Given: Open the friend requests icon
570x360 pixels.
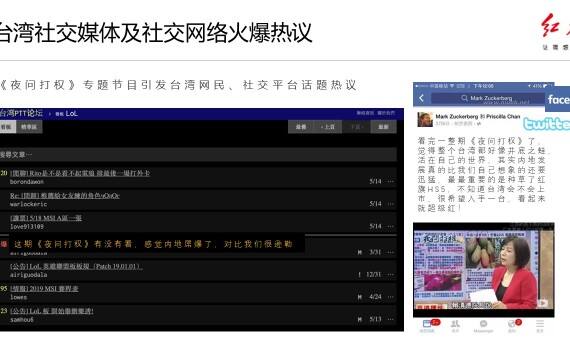Looking at the screenshot, I should click(x=455, y=324).
